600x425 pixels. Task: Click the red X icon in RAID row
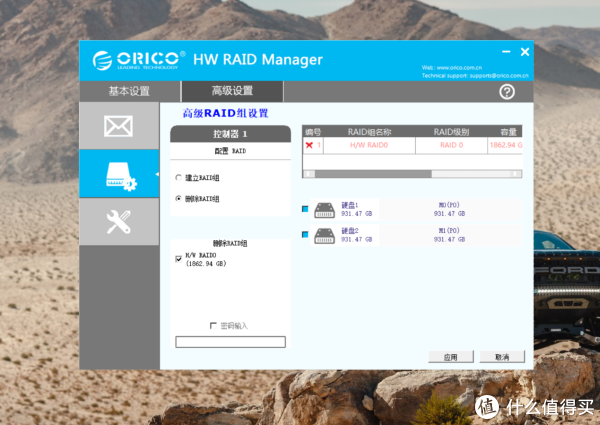pos(309,145)
